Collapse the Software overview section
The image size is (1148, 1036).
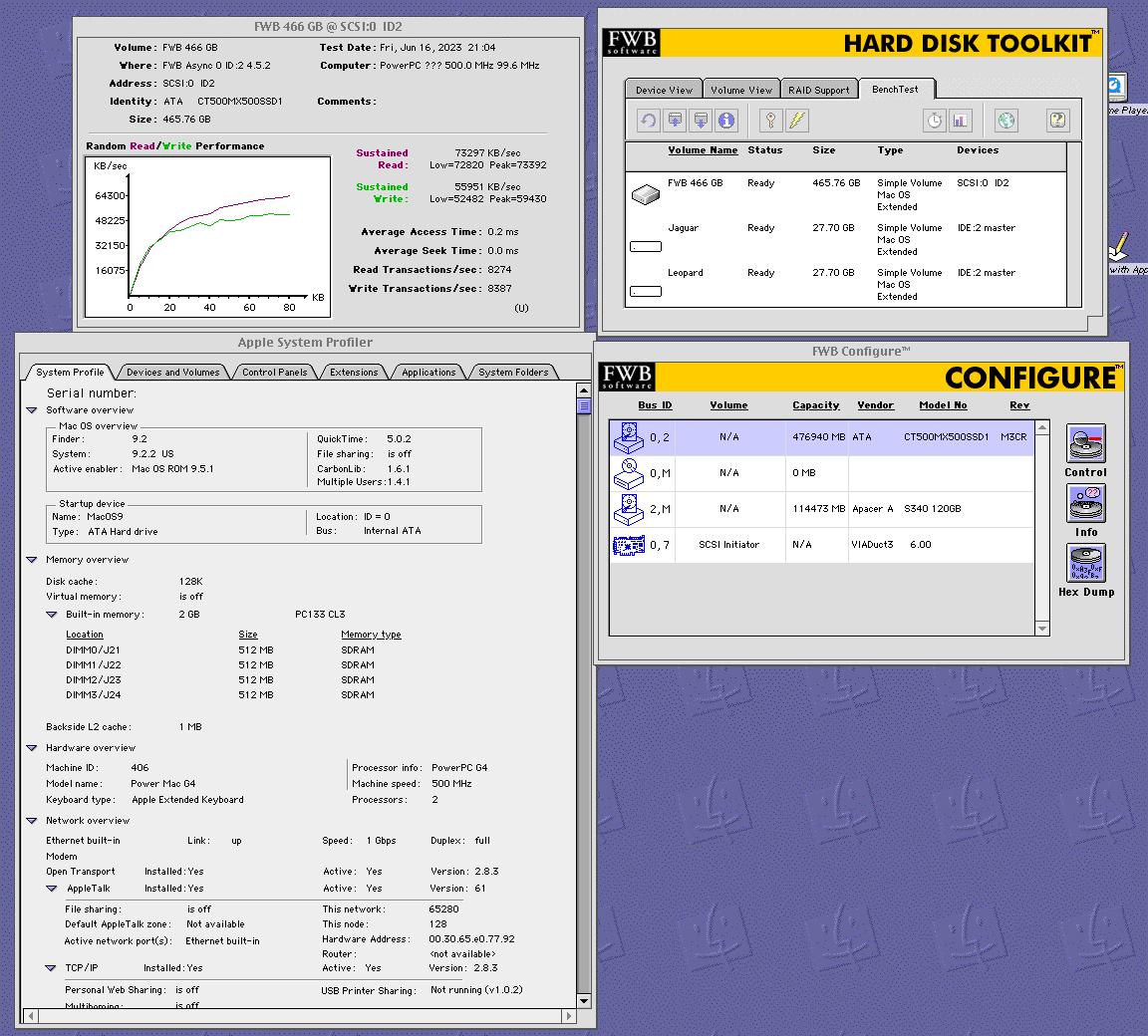click(x=32, y=410)
